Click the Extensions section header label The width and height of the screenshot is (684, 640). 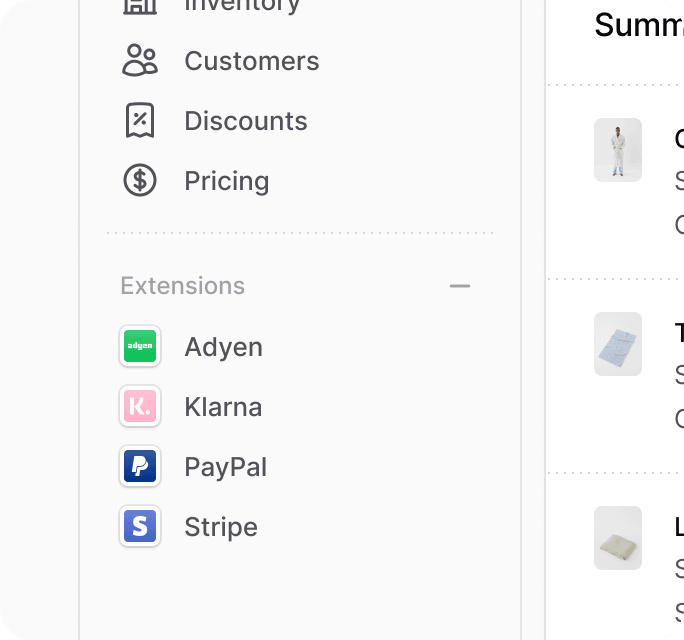(x=182, y=286)
